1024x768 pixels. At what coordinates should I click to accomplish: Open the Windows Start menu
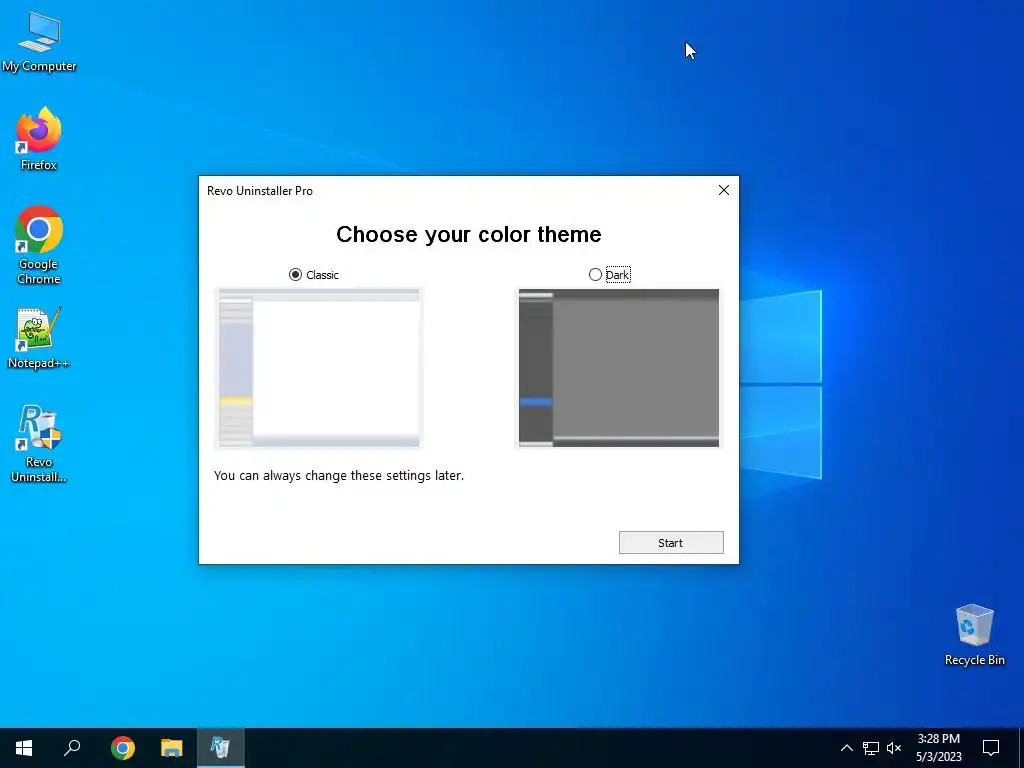24,748
